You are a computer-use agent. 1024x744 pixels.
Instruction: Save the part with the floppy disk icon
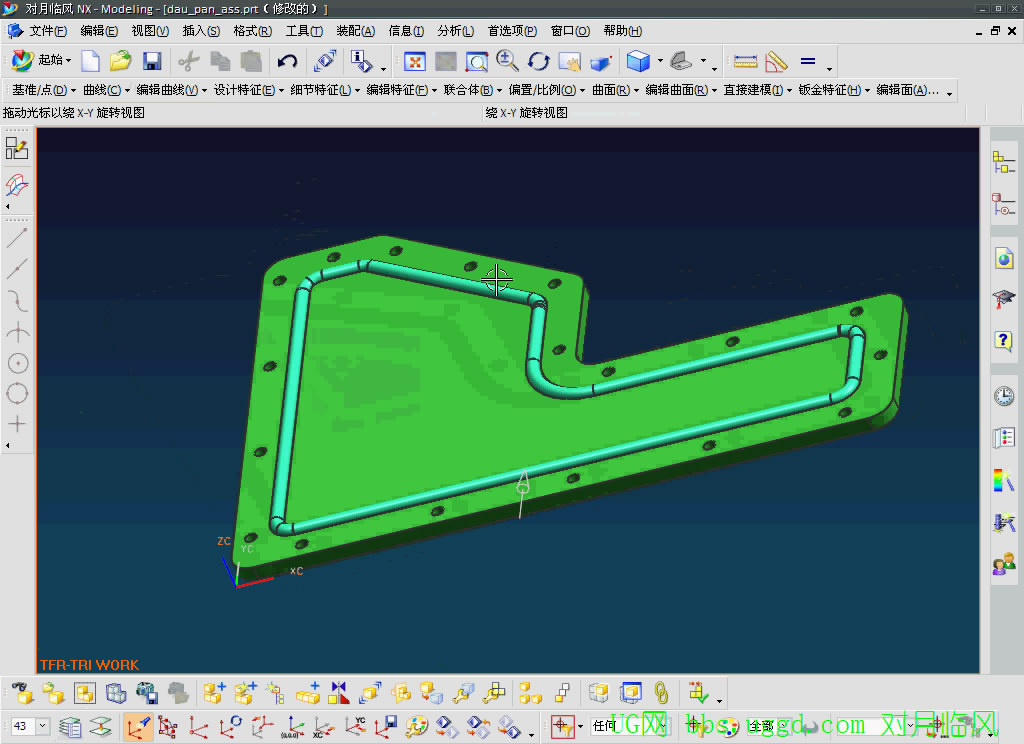(152, 61)
